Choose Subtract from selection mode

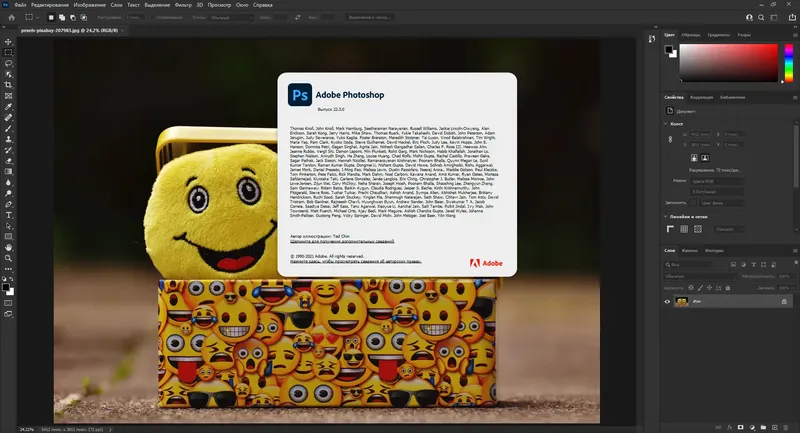tap(73, 17)
